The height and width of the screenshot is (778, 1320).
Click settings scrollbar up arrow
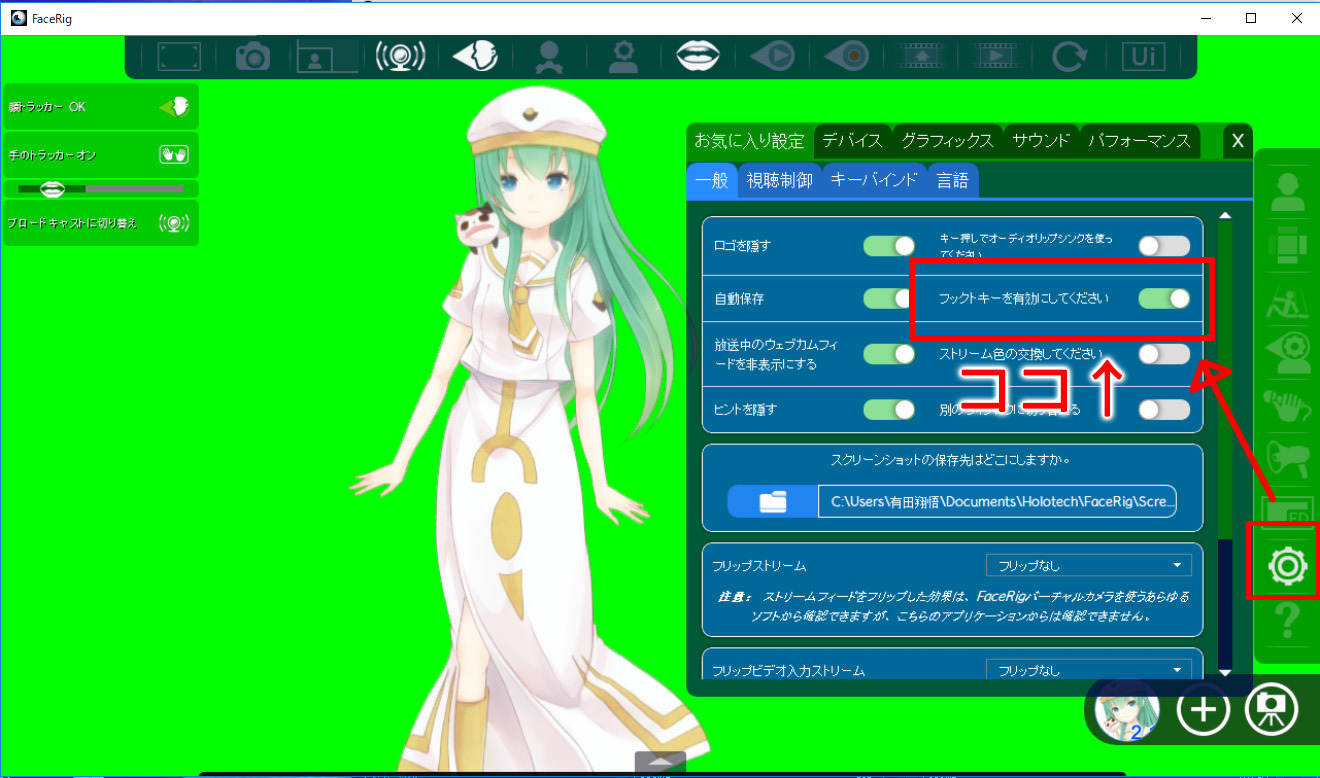(1225, 216)
